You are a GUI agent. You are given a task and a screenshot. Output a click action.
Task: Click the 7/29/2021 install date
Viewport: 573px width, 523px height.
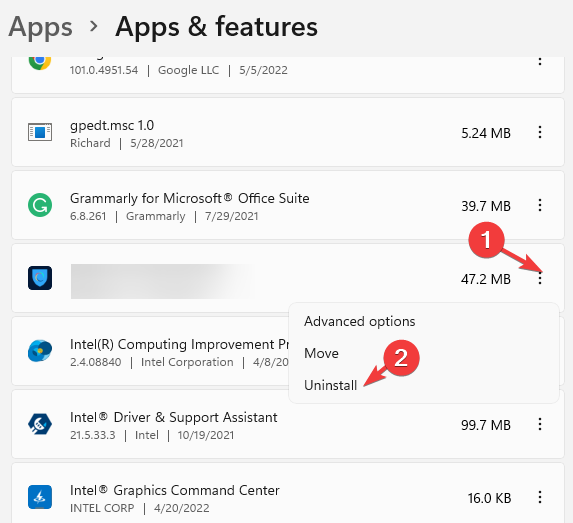[232, 216]
